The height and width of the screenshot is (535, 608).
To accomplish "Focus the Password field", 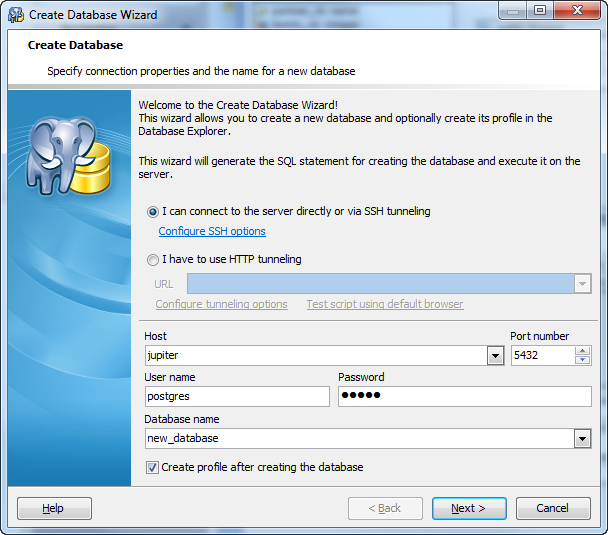I will [x=464, y=397].
